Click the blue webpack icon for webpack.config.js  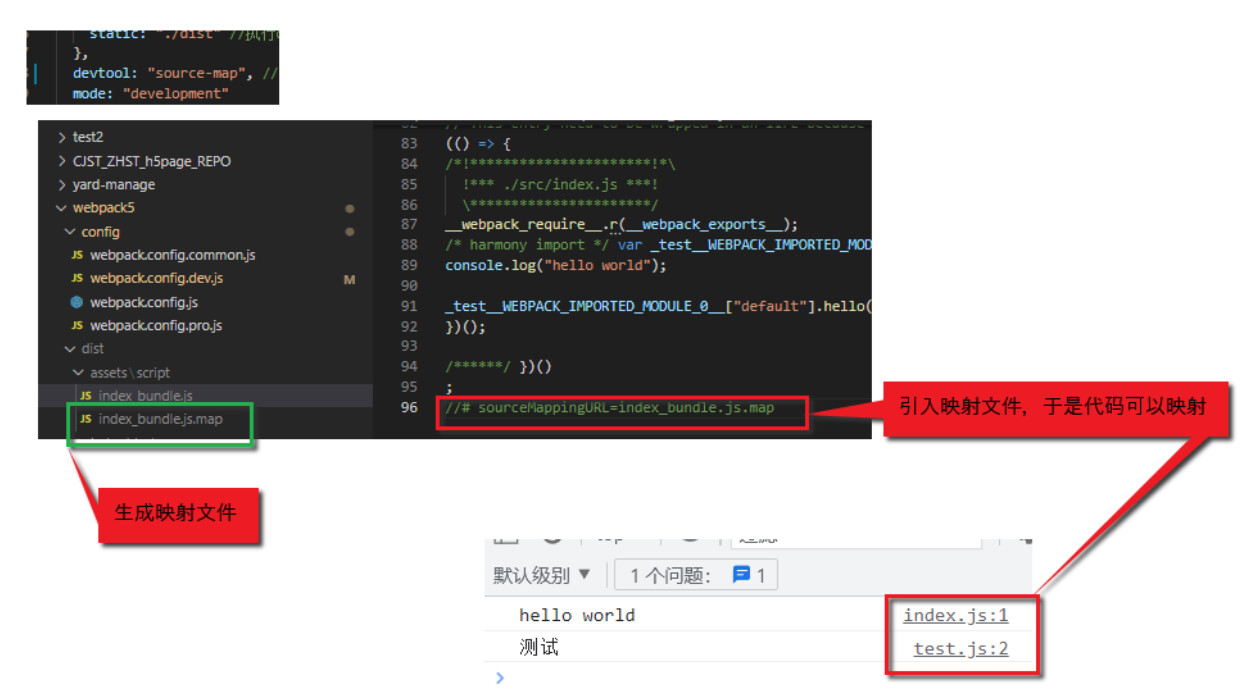coord(77,302)
